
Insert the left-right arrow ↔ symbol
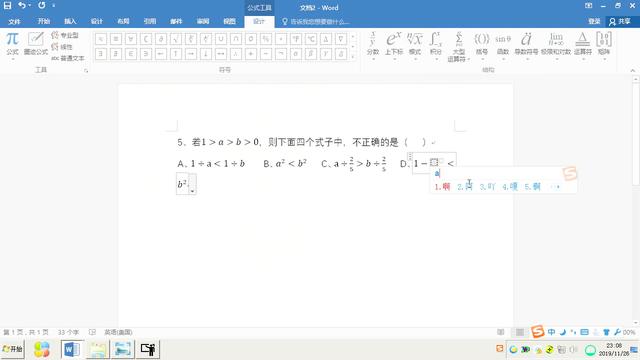221,53
